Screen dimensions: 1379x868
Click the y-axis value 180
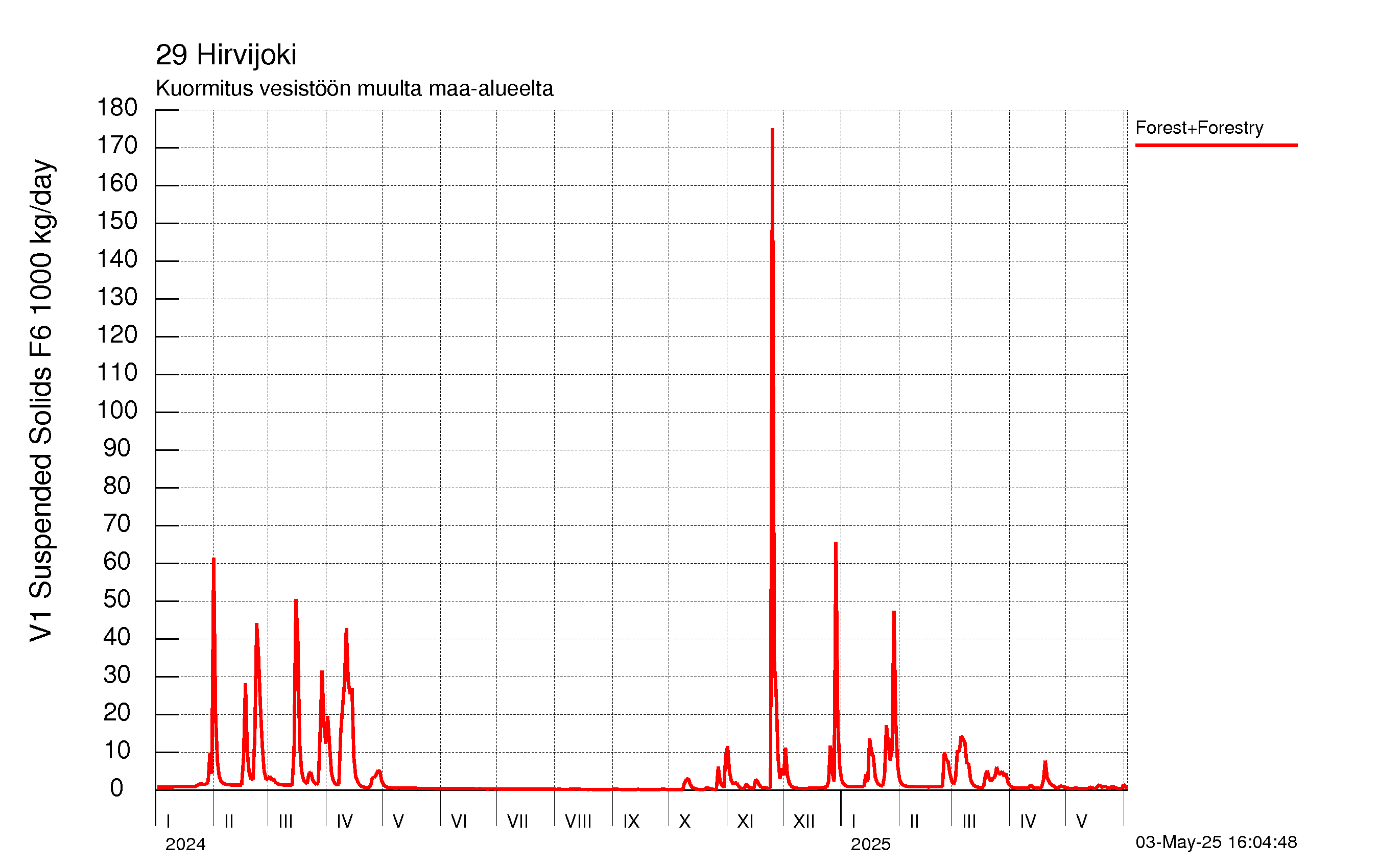(117, 108)
